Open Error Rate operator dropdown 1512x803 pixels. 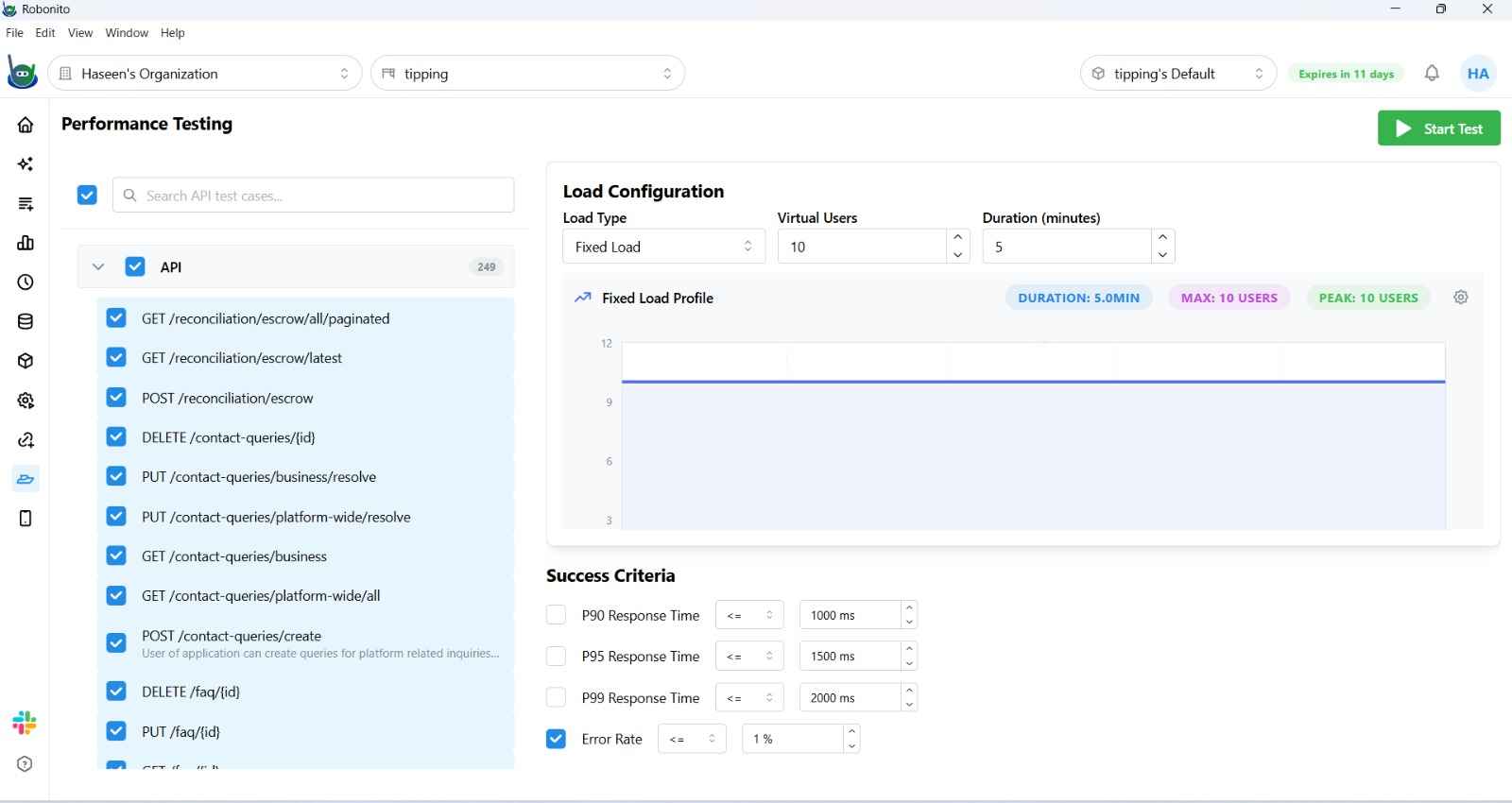click(692, 739)
